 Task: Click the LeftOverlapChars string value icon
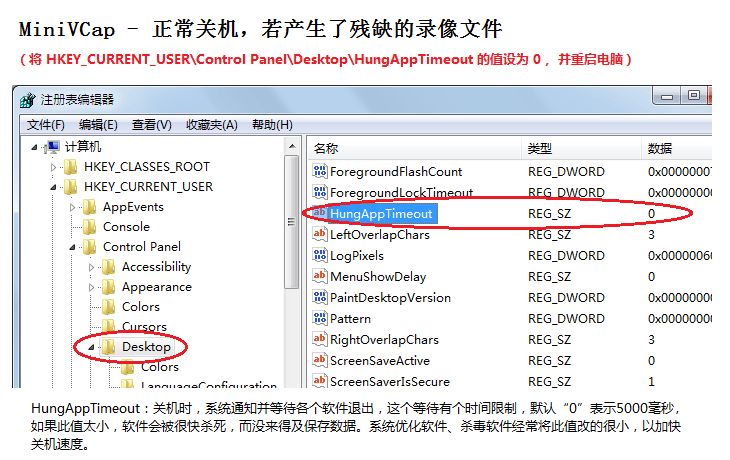pos(320,234)
